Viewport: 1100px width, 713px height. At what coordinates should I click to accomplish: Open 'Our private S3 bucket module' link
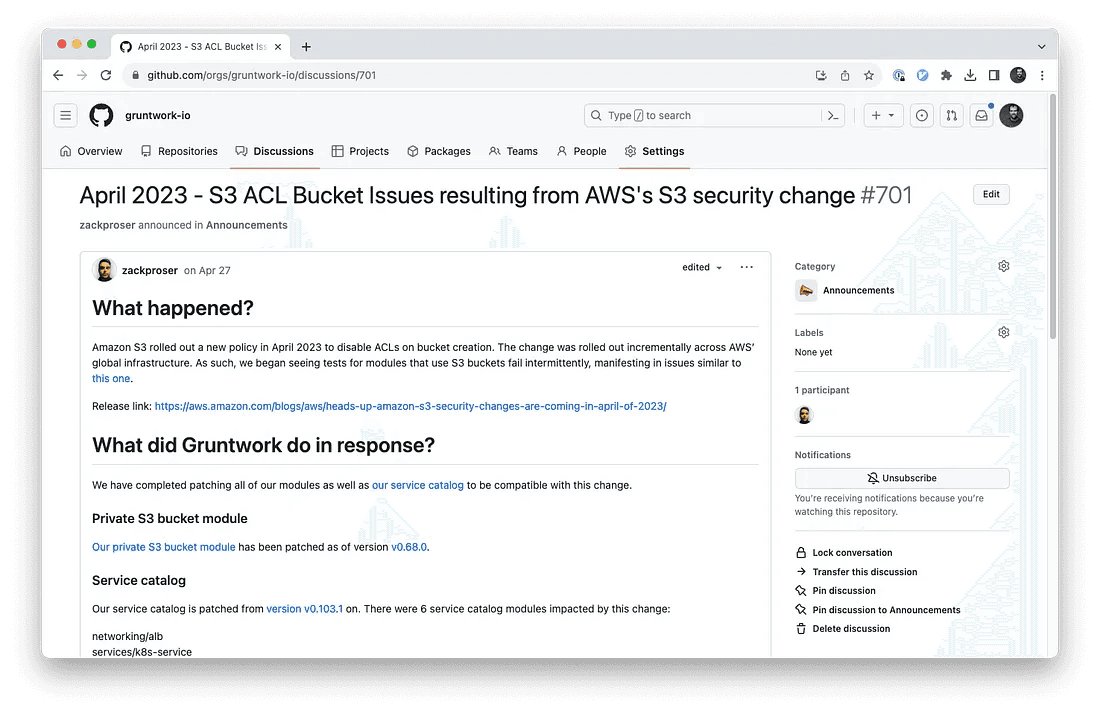tap(163, 547)
